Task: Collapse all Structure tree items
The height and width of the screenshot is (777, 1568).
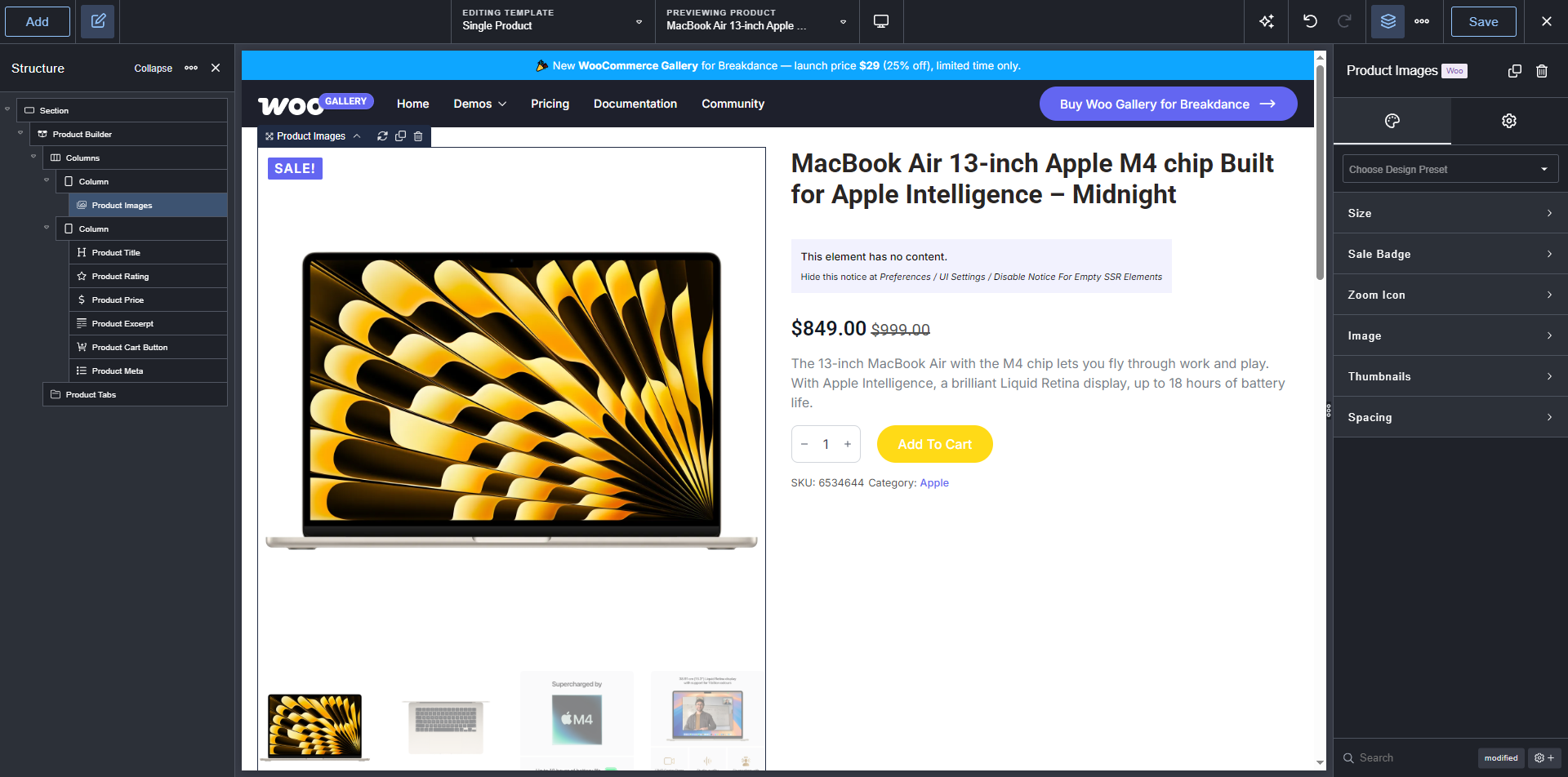Action: (153, 68)
